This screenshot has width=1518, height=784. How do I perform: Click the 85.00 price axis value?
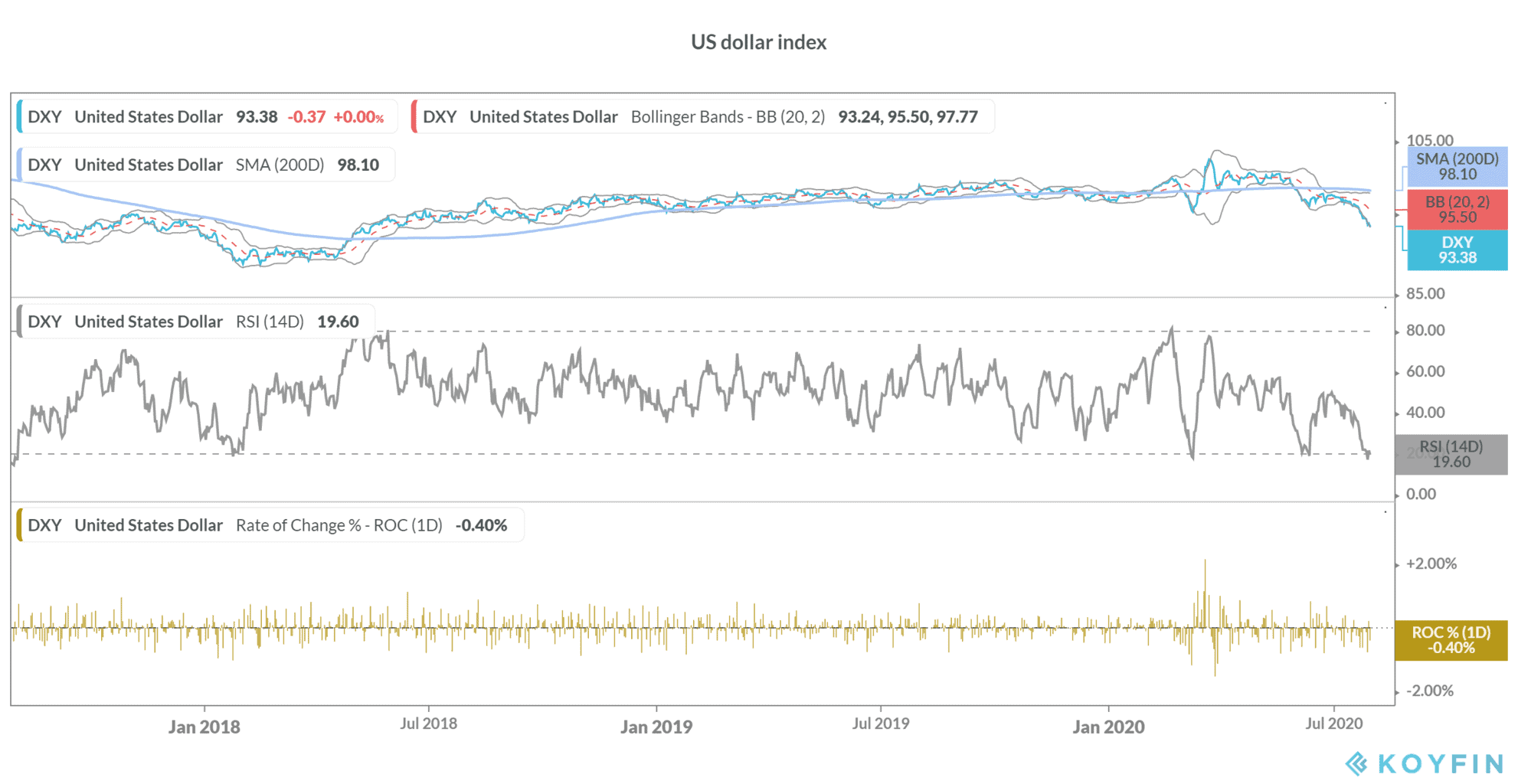[x=1425, y=293]
